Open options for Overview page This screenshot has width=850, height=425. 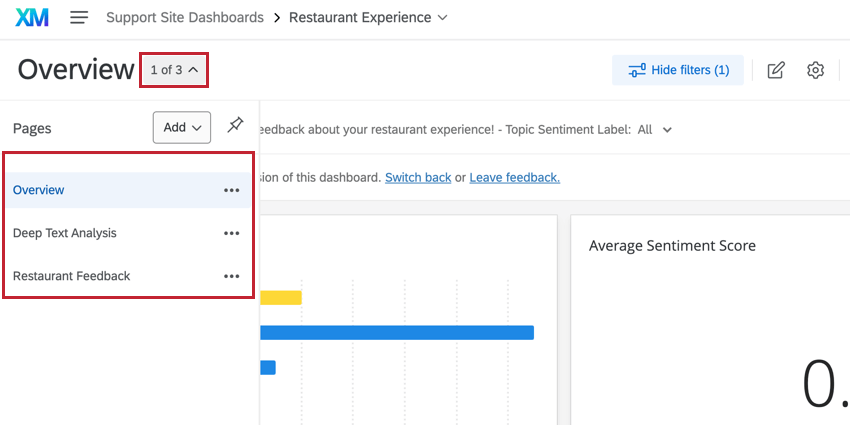tap(232, 190)
